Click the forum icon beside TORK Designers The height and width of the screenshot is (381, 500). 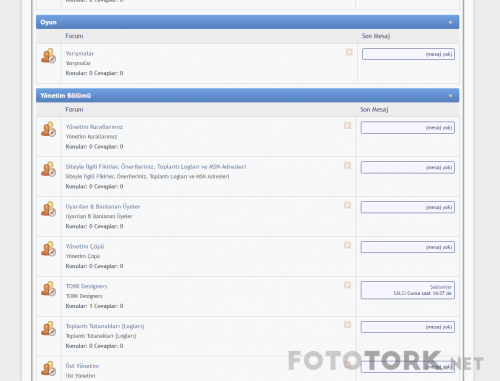point(48,289)
